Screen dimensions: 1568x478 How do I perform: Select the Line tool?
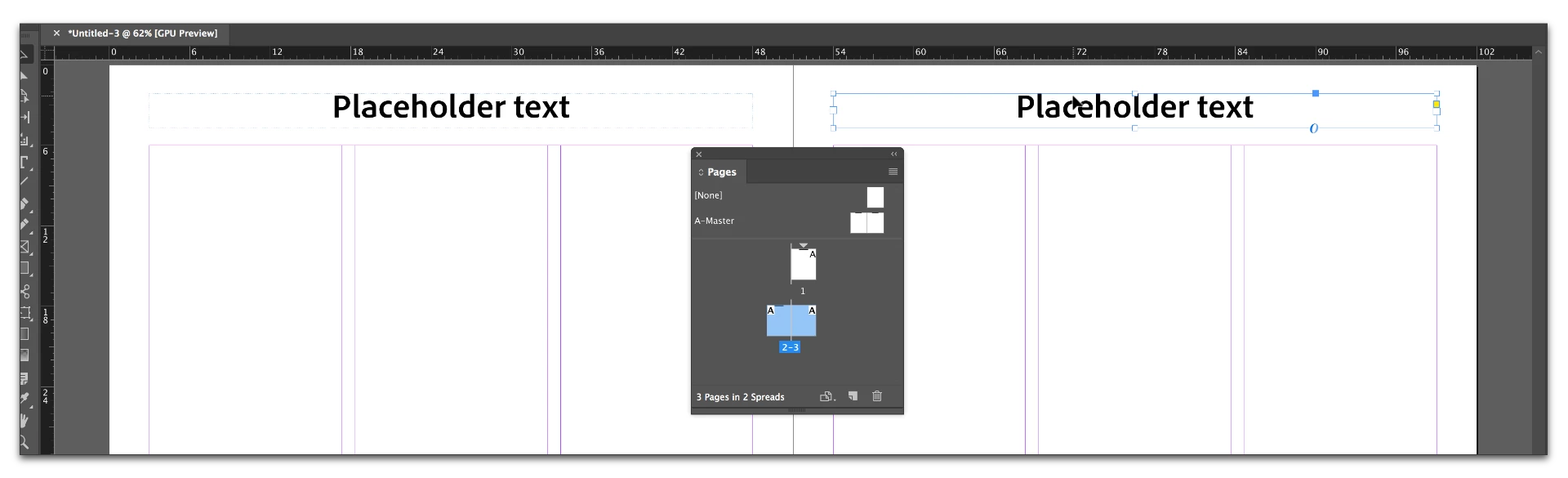click(x=24, y=181)
